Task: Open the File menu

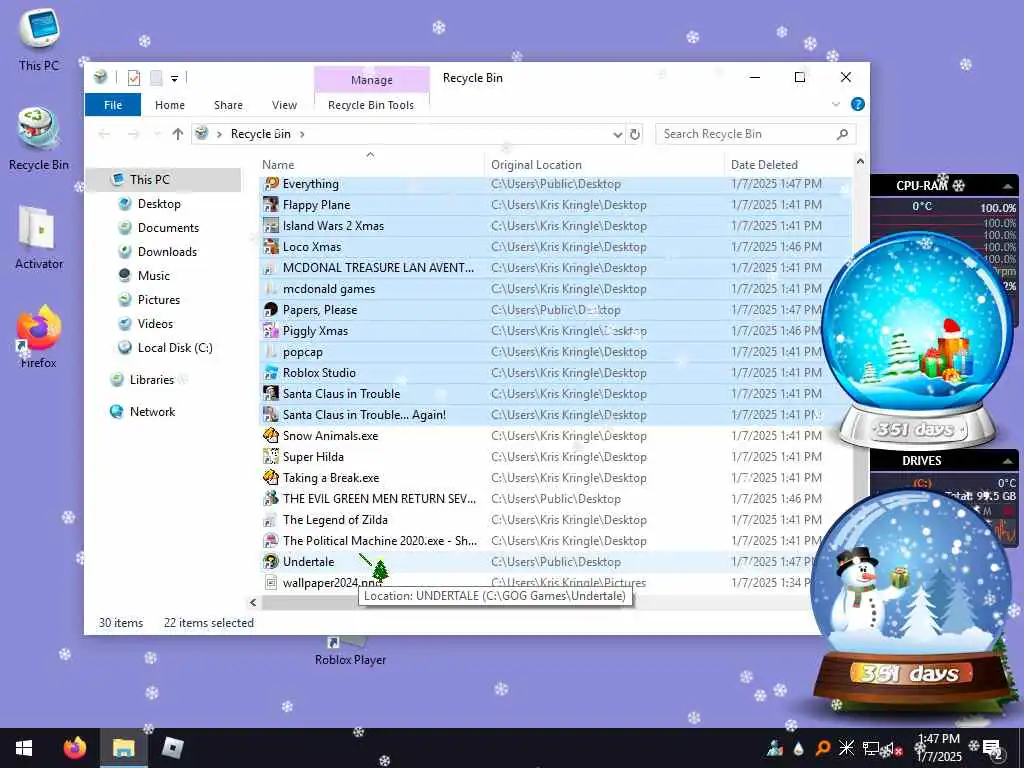Action: 113,105
